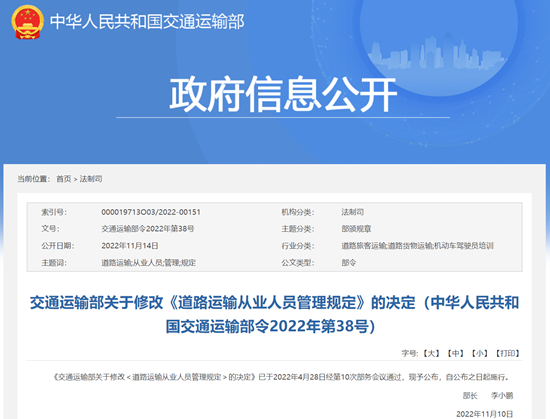Click the publication date 2022年11月14日
The width and height of the screenshot is (550, 419).
pos(130,245)
